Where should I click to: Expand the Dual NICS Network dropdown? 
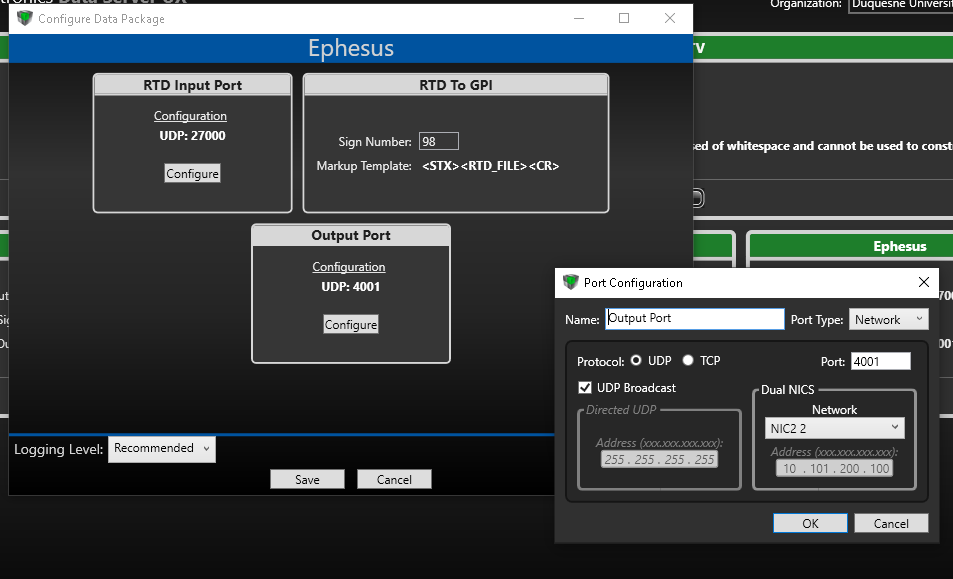834,428
